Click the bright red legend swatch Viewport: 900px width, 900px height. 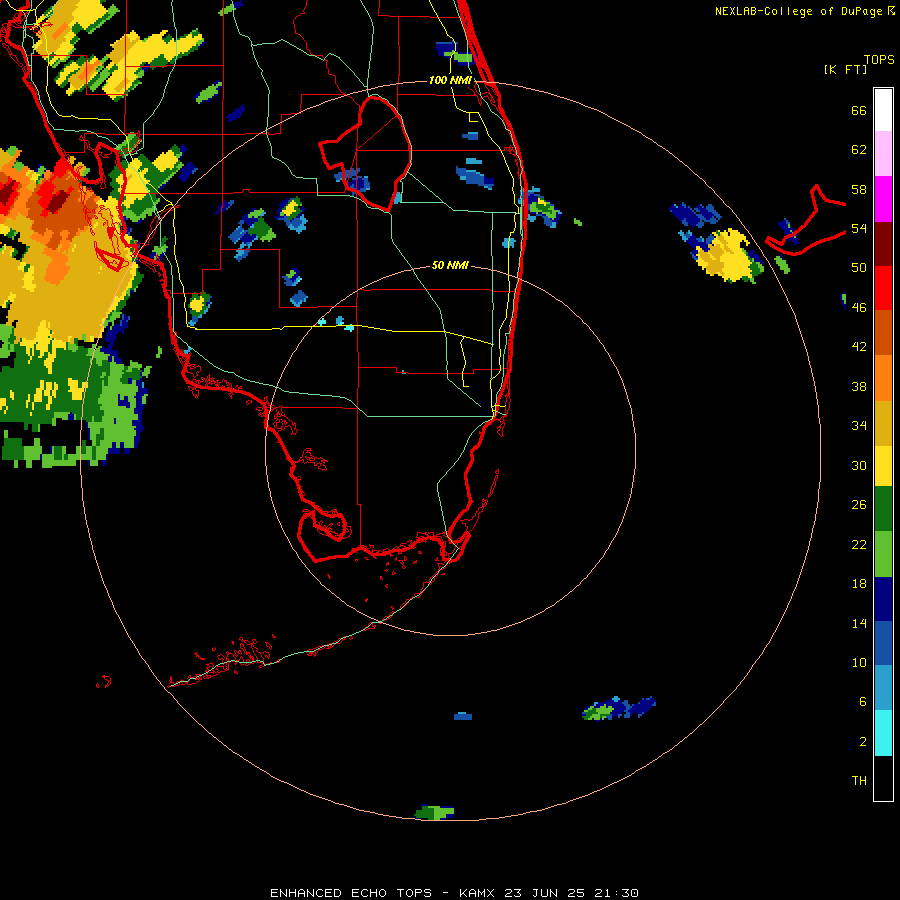click(883, 288)
